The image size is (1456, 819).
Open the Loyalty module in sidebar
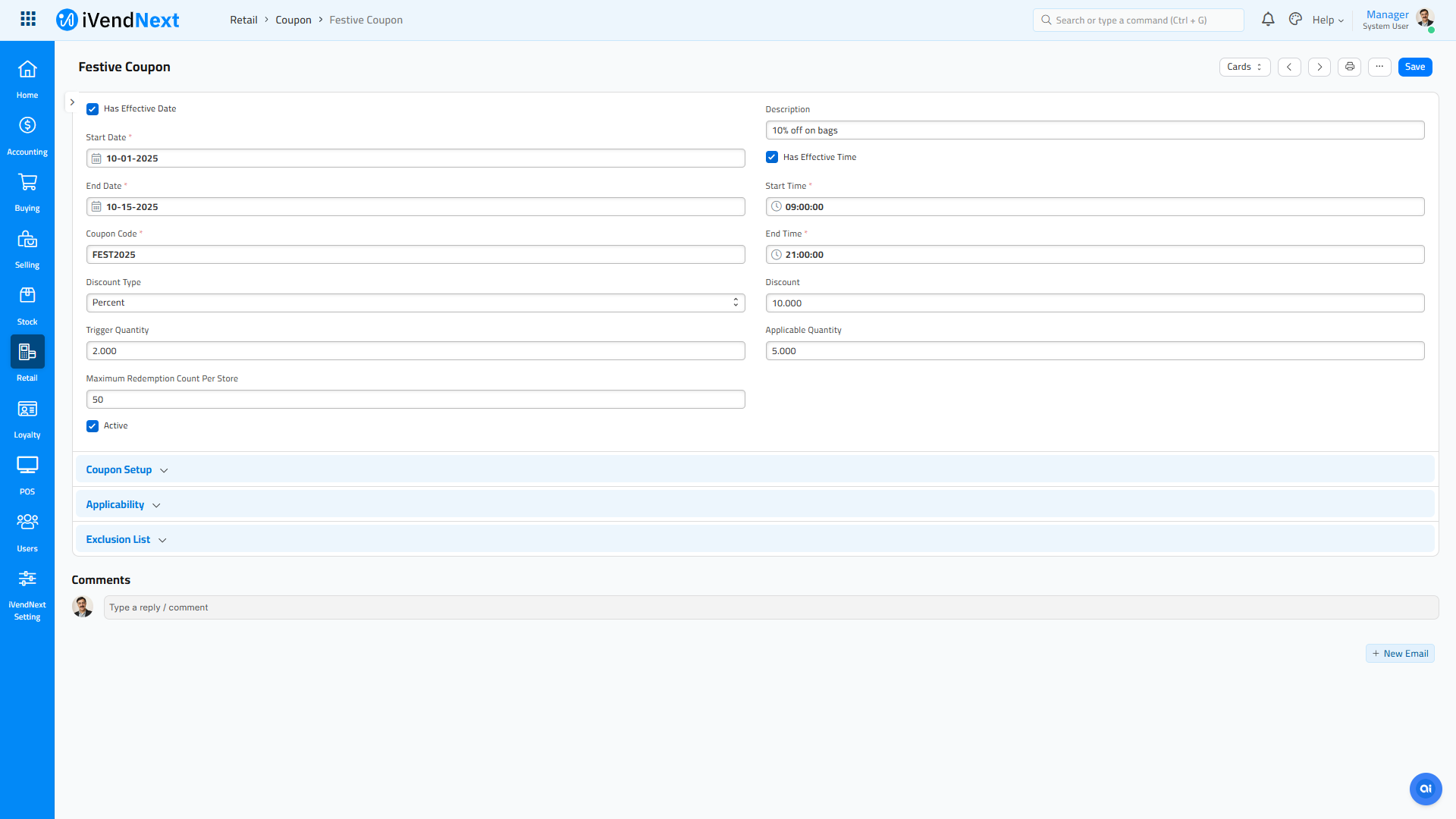(27, 419)
